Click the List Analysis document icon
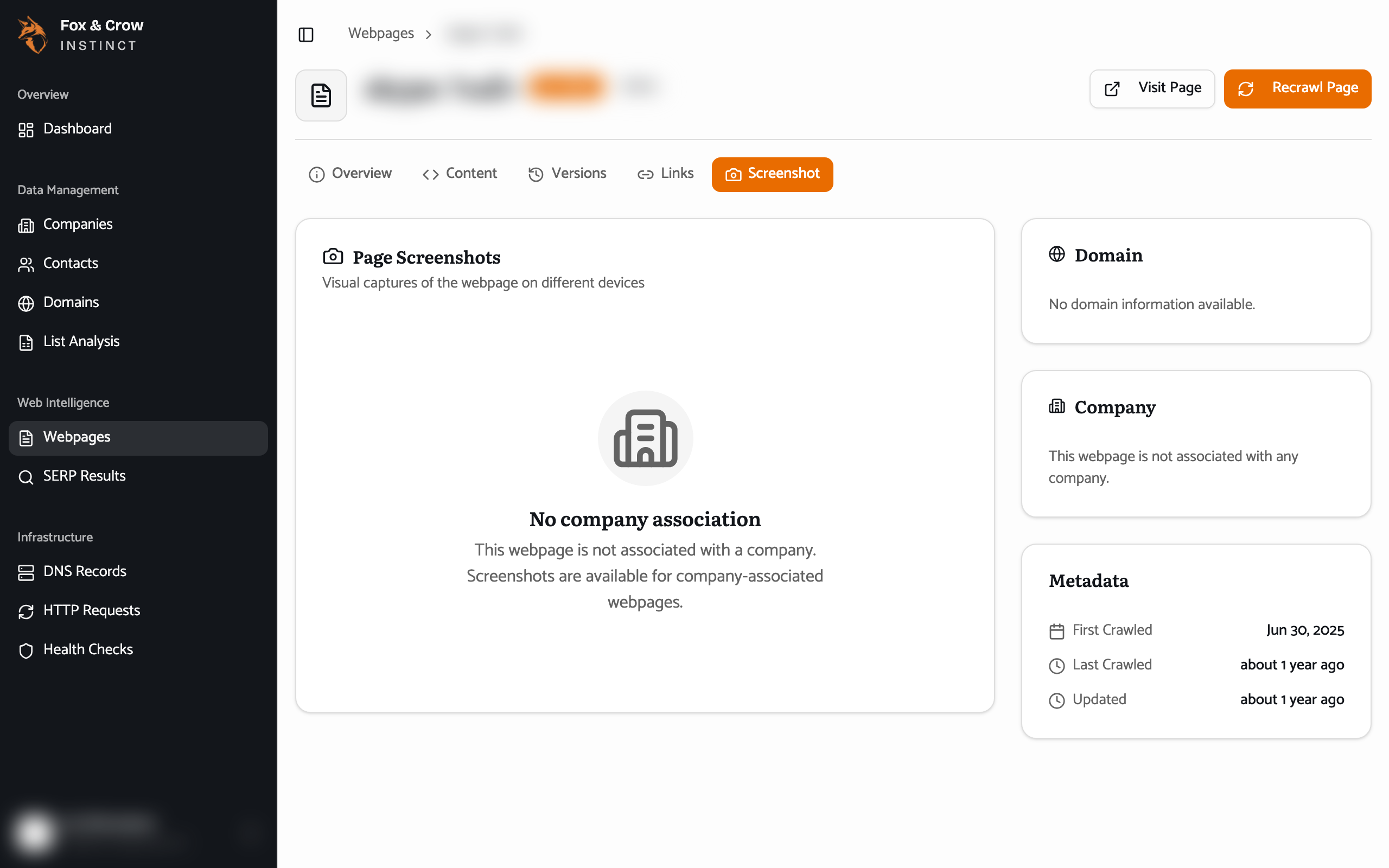Image resolution: width=1389 pixels, height=868 pixels. coord(26,342)
